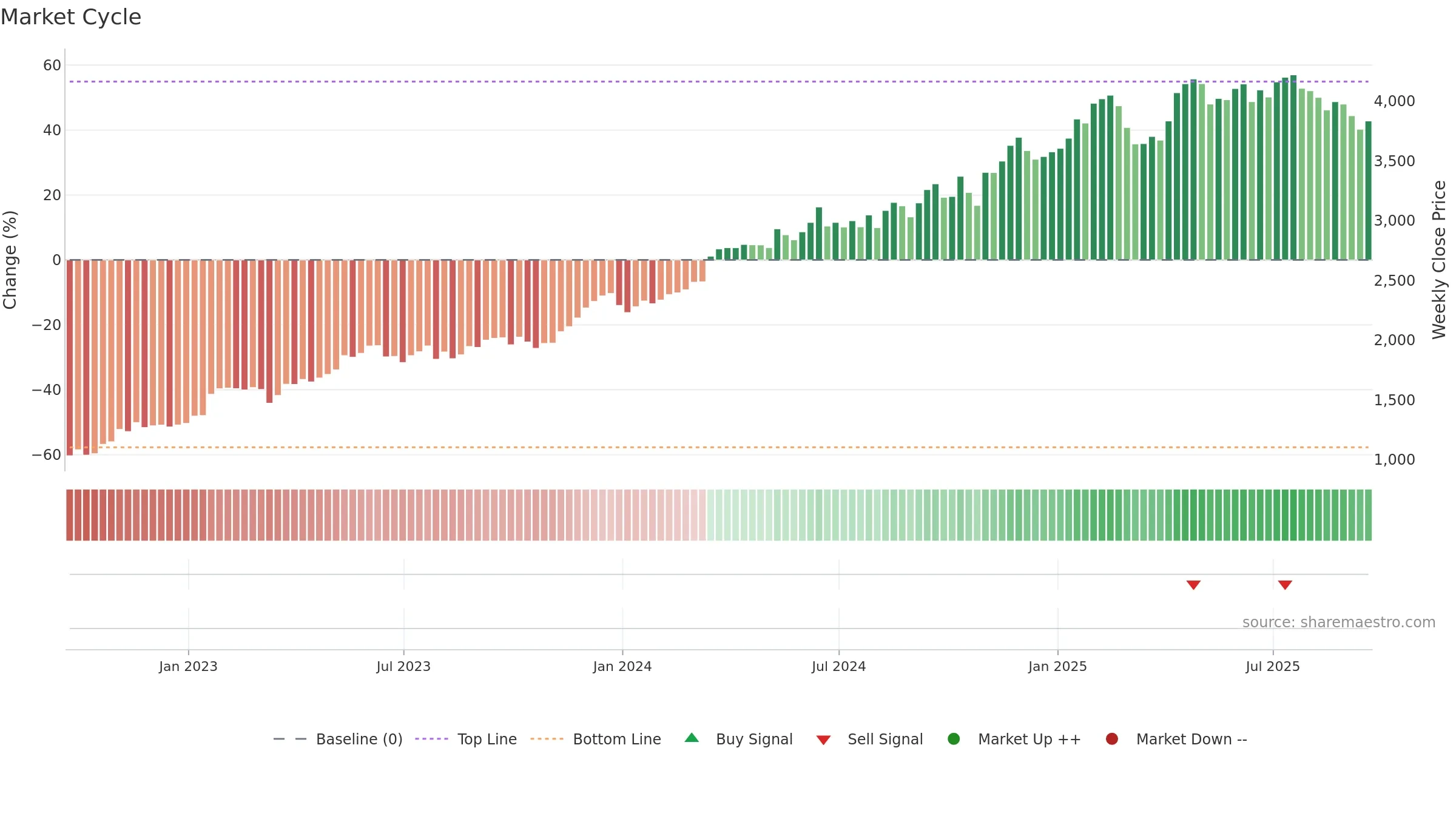
Task: Click the Market Cycle chart title
Action: (71, 17)
